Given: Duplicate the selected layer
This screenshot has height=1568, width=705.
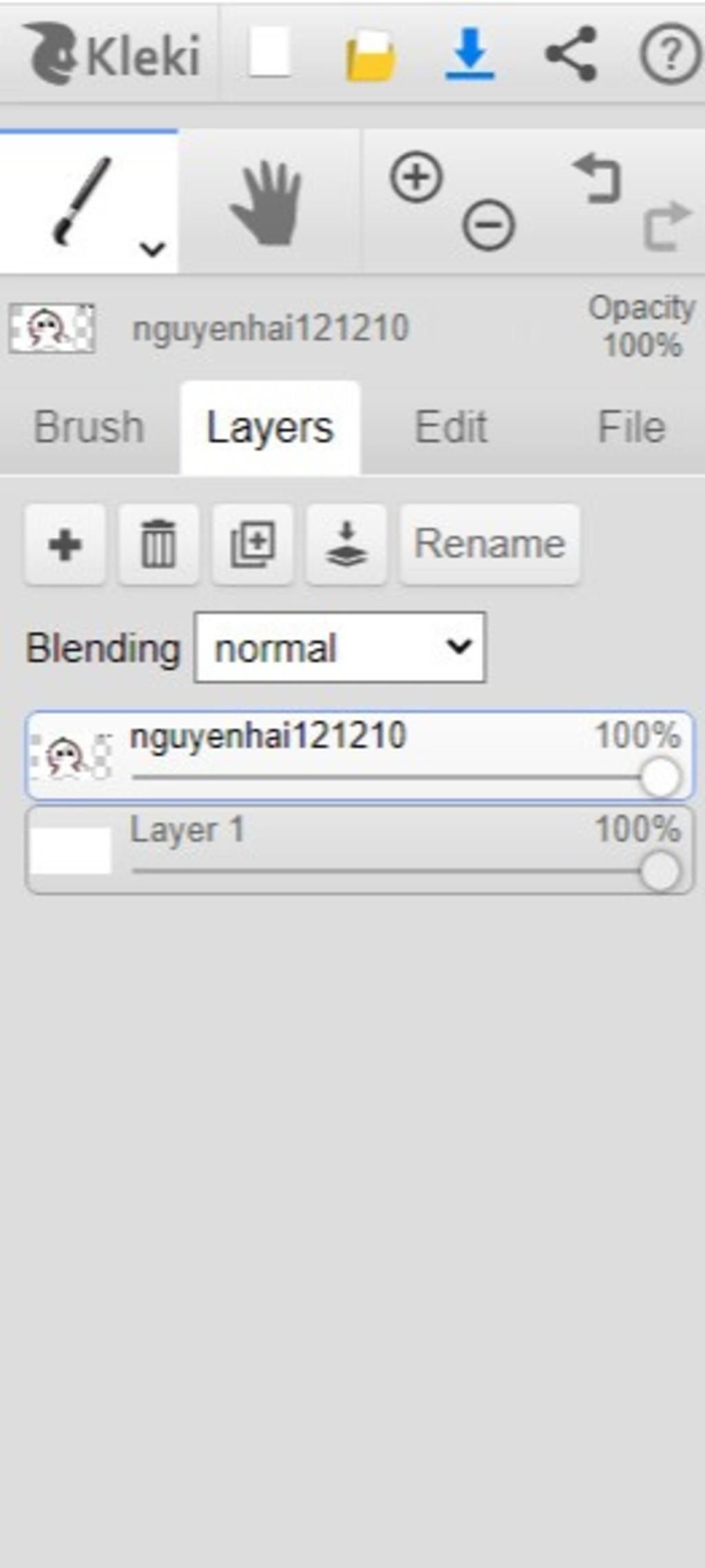Looking at the screenshot, I should (253, 544).
